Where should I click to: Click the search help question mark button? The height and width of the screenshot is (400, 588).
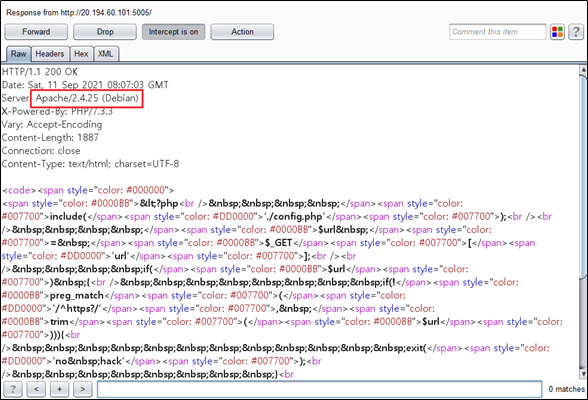(x=13, y=389)
